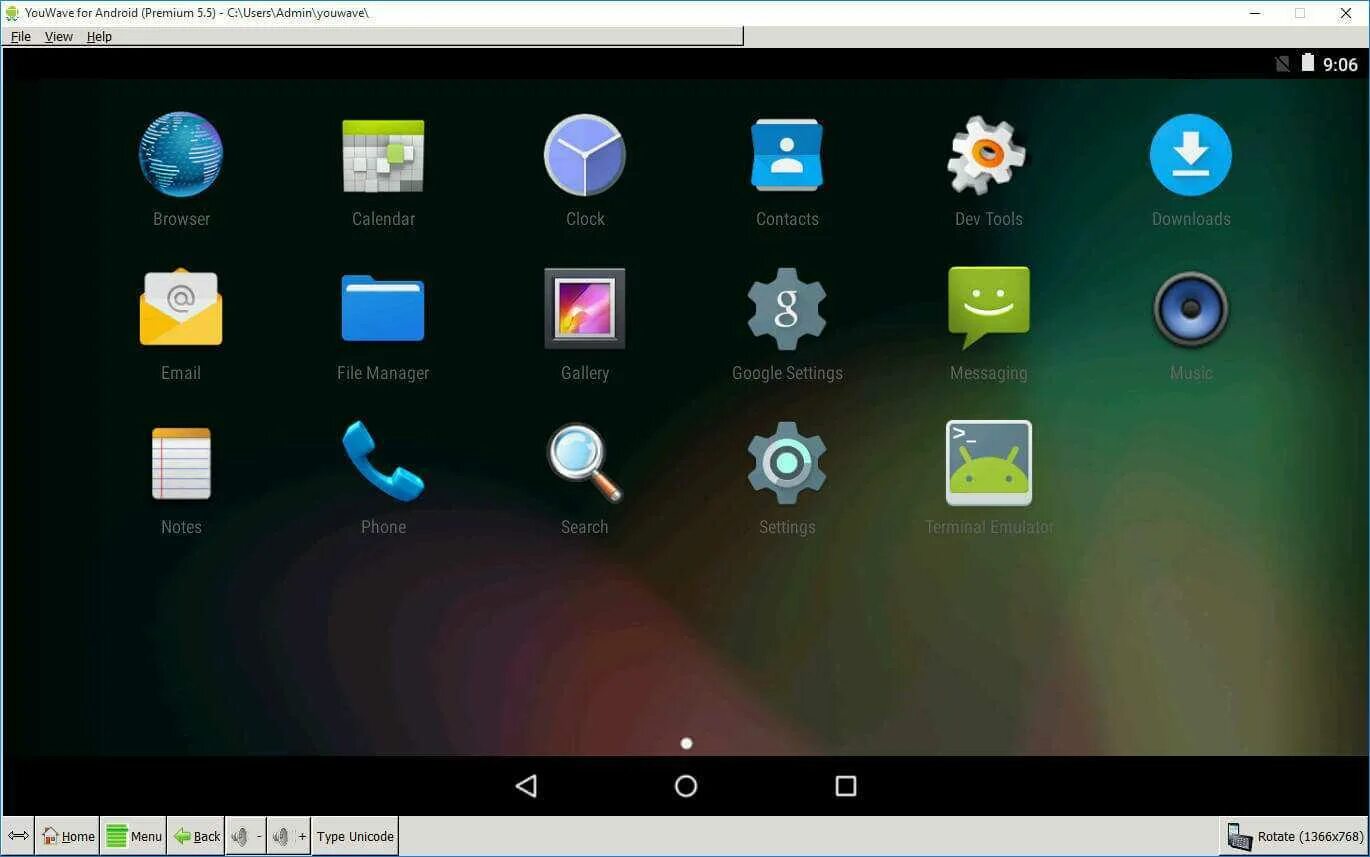Viewport: 1370px width, 857px height.
Task: Open the View menu
Action: click(59, 36)
